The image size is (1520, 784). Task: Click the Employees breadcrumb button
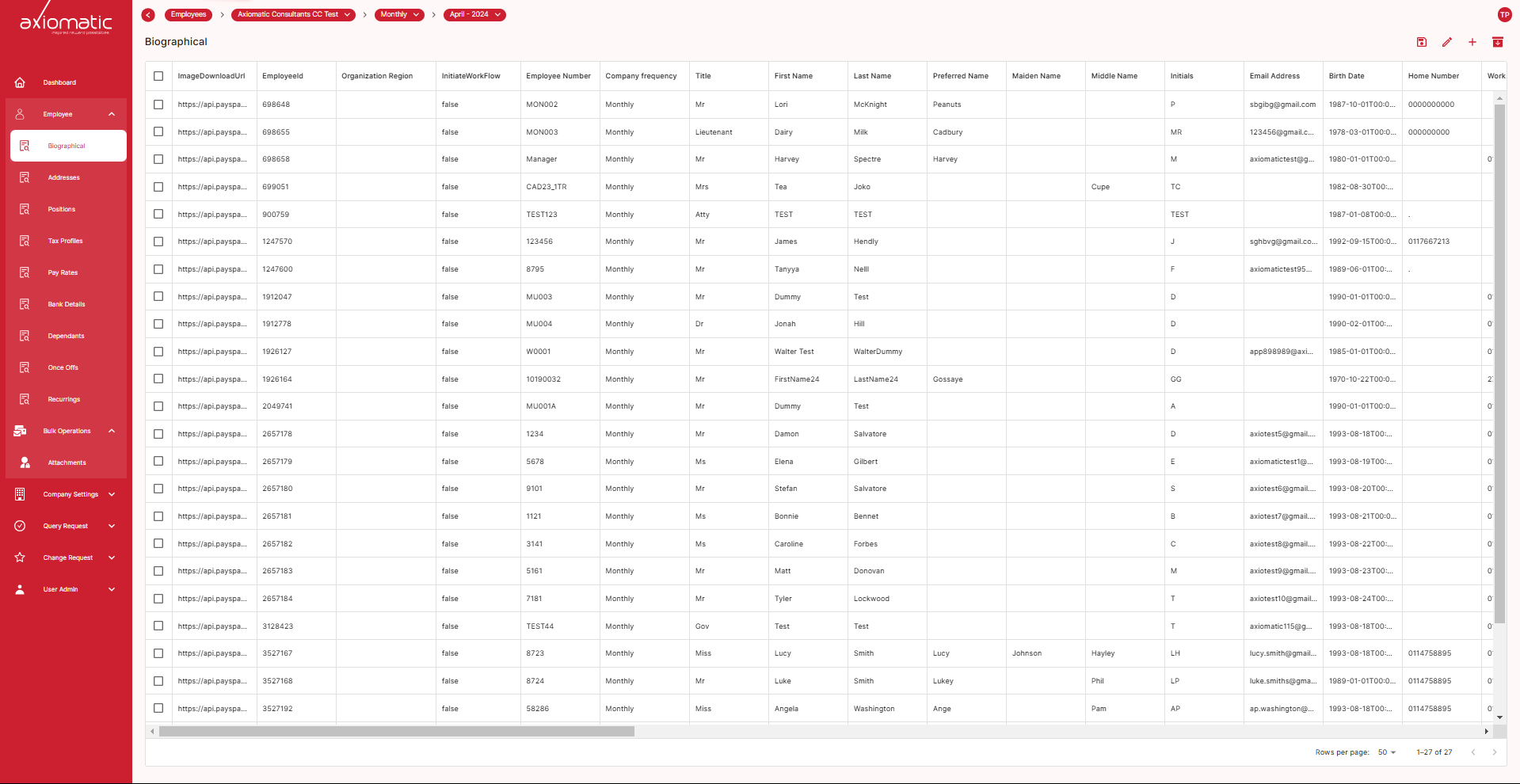[x=189, y=15]
